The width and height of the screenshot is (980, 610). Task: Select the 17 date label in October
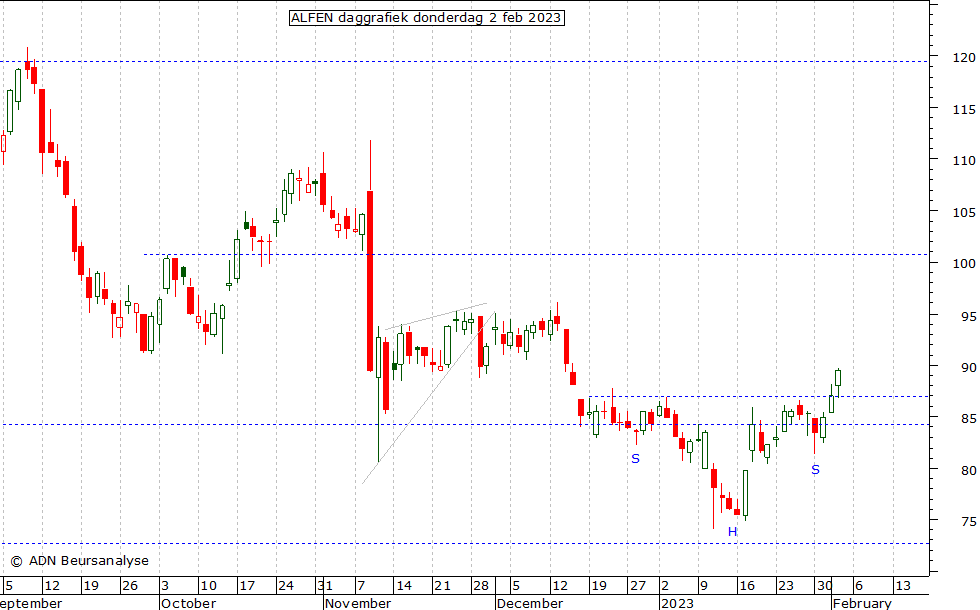[248, 586]
